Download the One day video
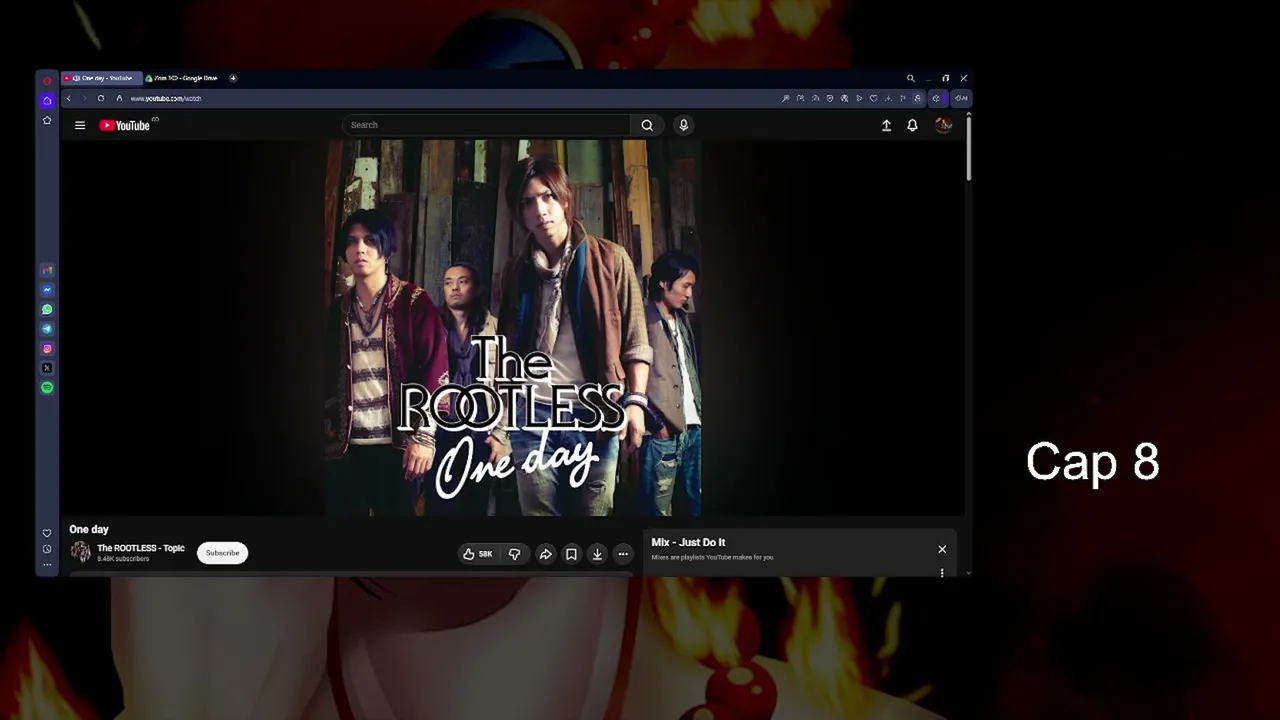 click(x=597, y=554)
